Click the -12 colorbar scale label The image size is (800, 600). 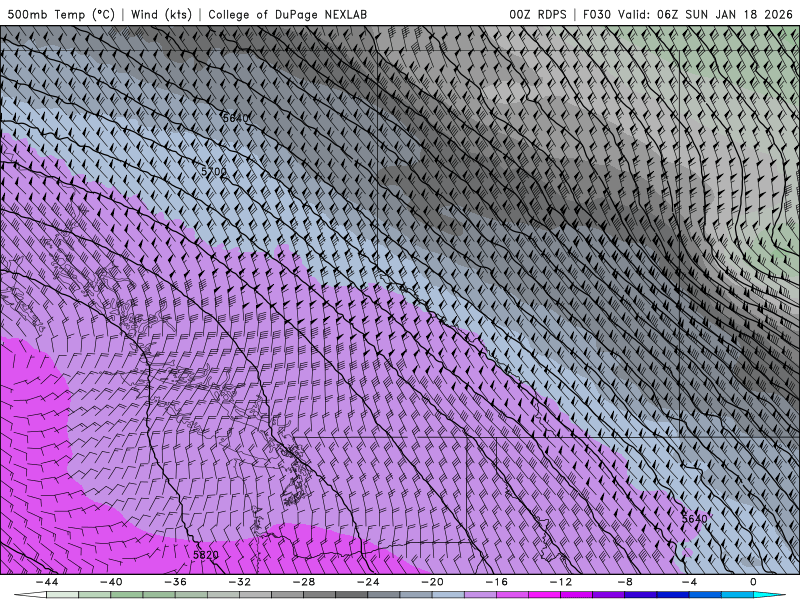tap(561, 582)
